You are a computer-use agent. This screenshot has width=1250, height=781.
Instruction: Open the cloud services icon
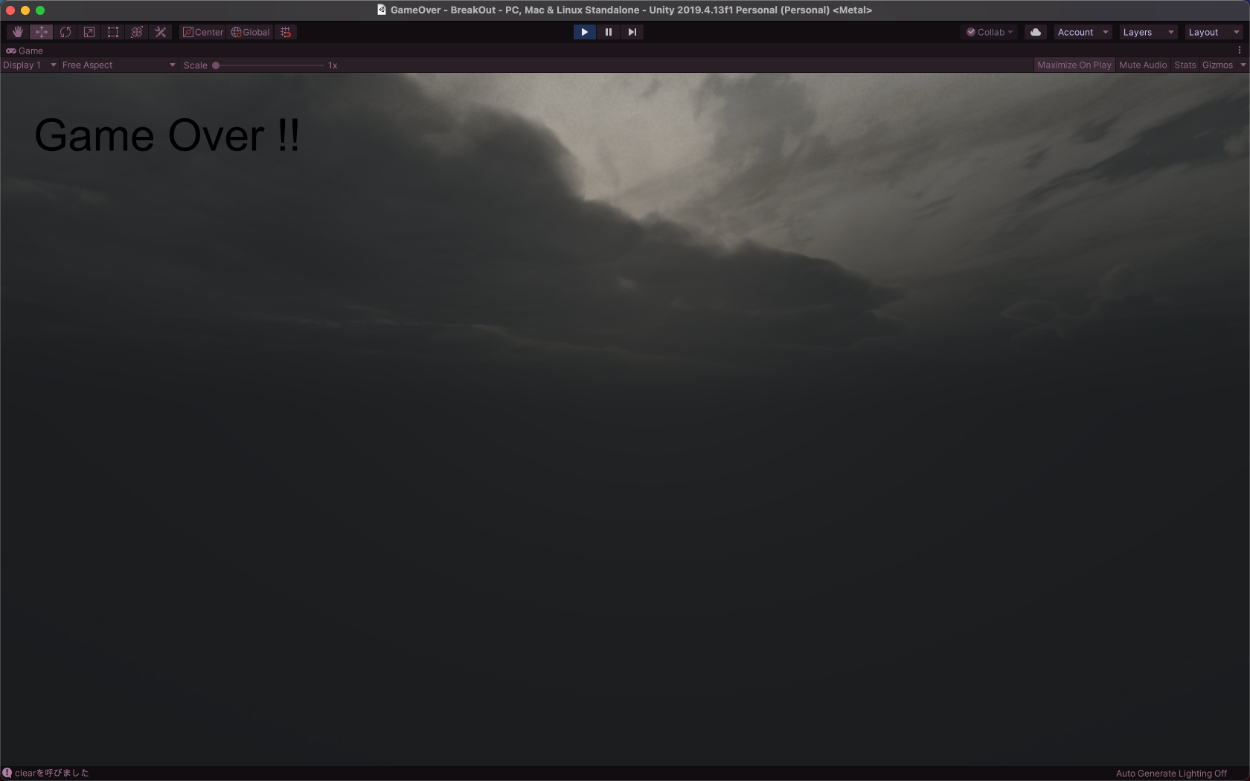[x=1035, y=32]
